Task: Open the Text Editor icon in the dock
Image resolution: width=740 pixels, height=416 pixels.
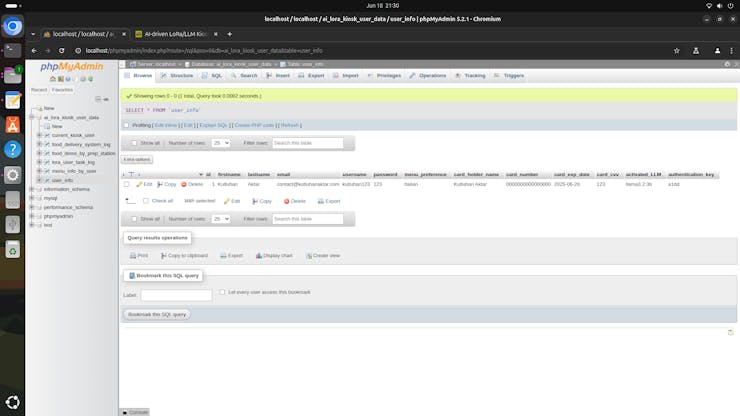Action: [x=13, y=100]
